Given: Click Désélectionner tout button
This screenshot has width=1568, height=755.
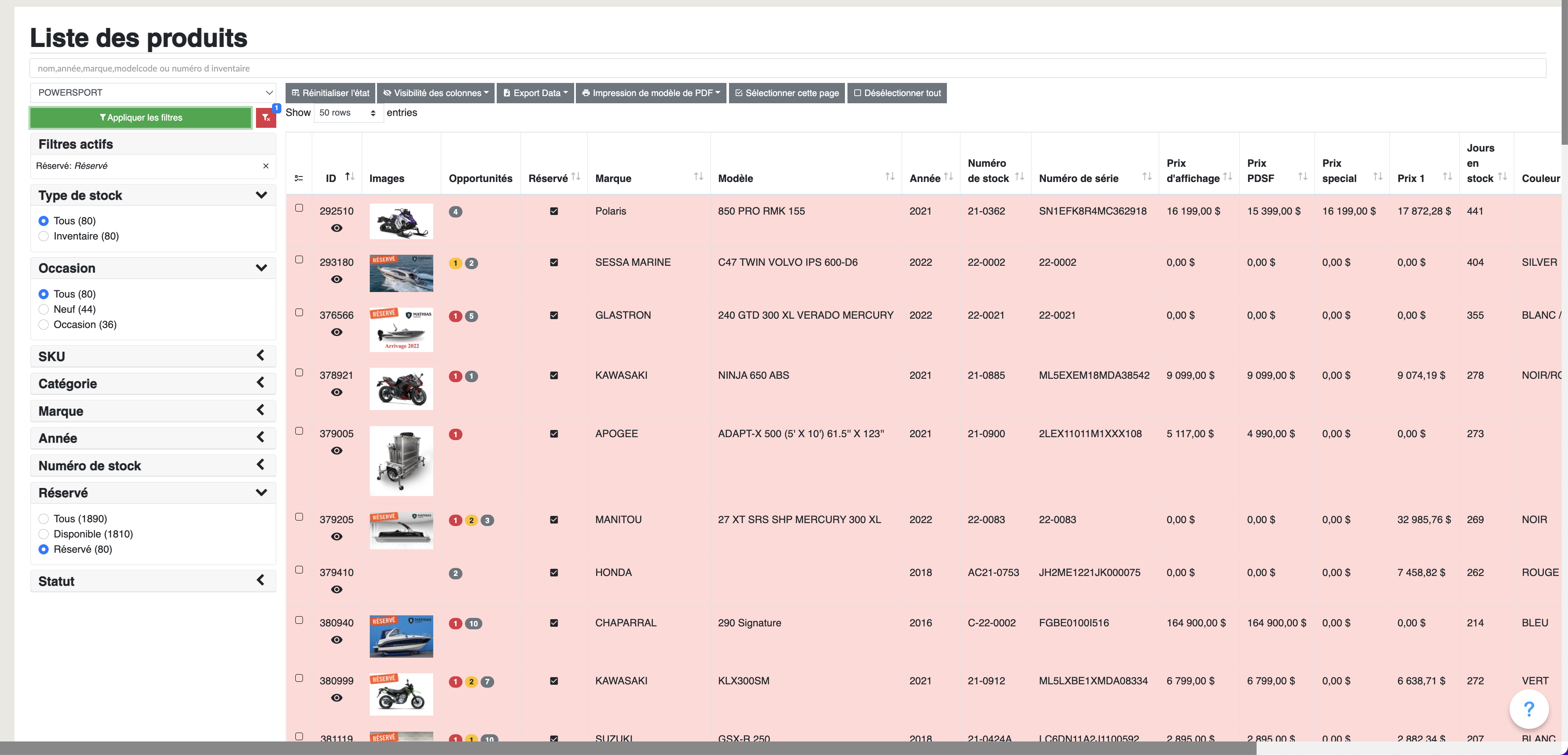Looking at the screenshot, I should pos(897,93).
